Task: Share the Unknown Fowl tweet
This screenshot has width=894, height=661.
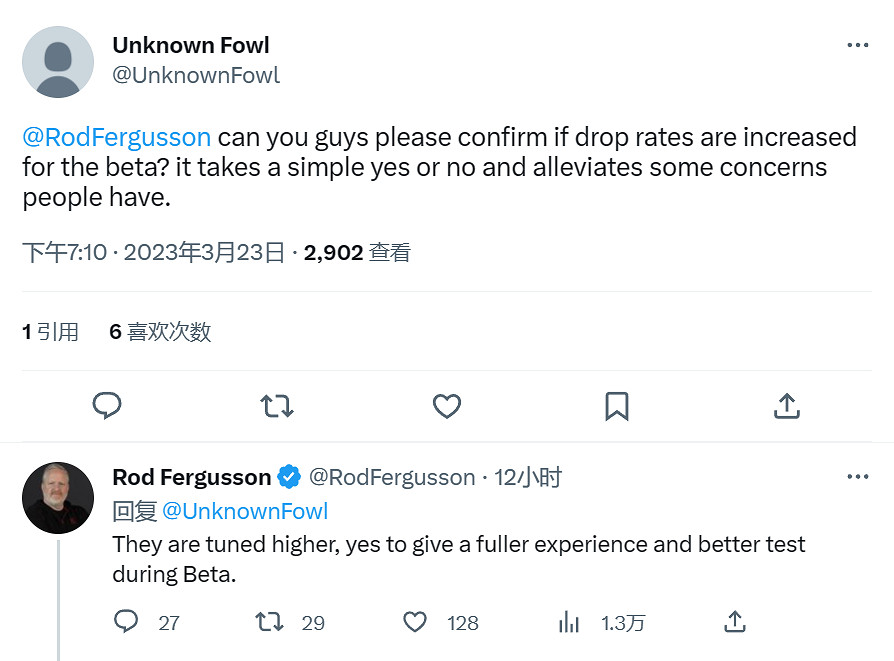Action: tap(787, 405)
